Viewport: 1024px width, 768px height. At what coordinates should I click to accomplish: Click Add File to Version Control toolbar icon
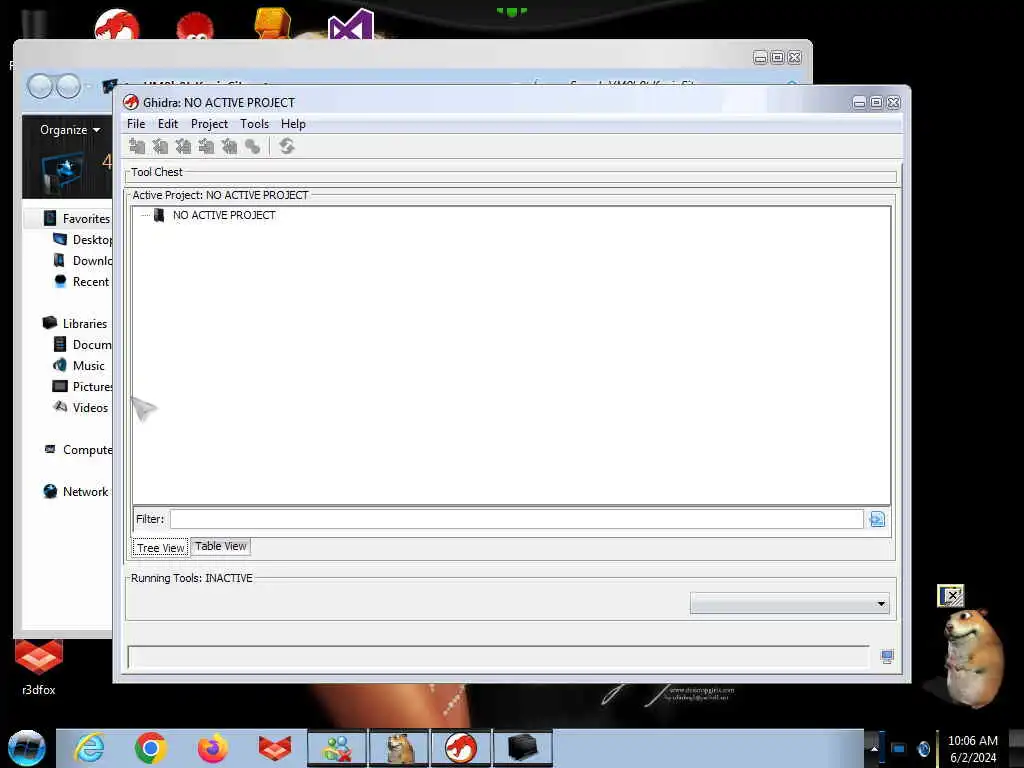[136, 146]
